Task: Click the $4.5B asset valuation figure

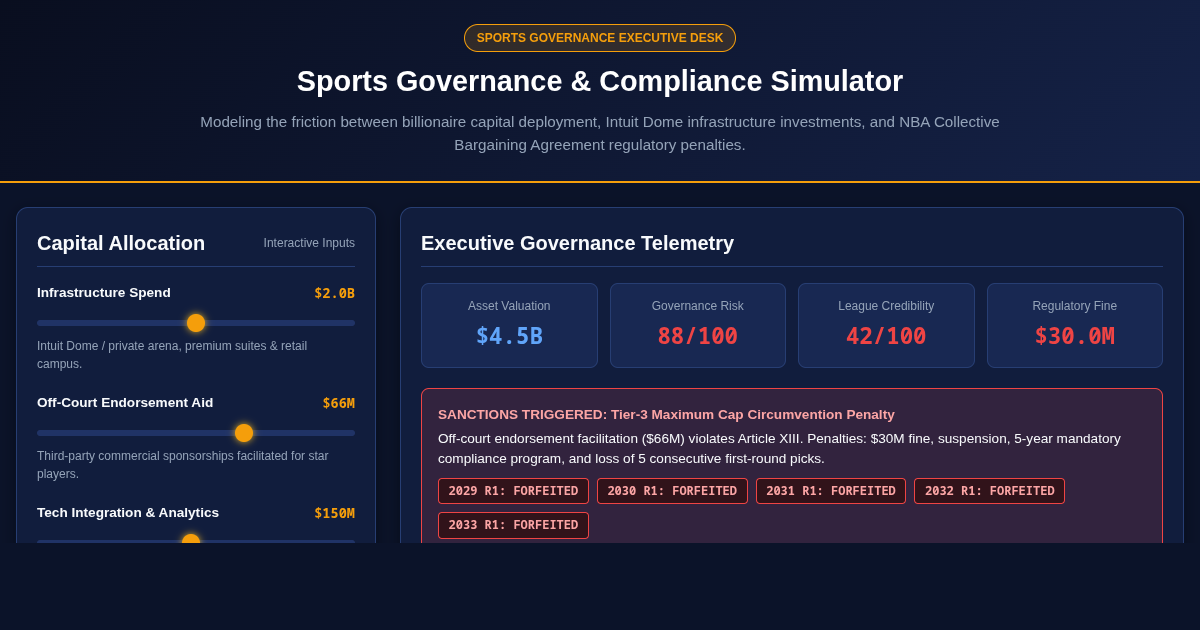Action: (x=509, y=337)
